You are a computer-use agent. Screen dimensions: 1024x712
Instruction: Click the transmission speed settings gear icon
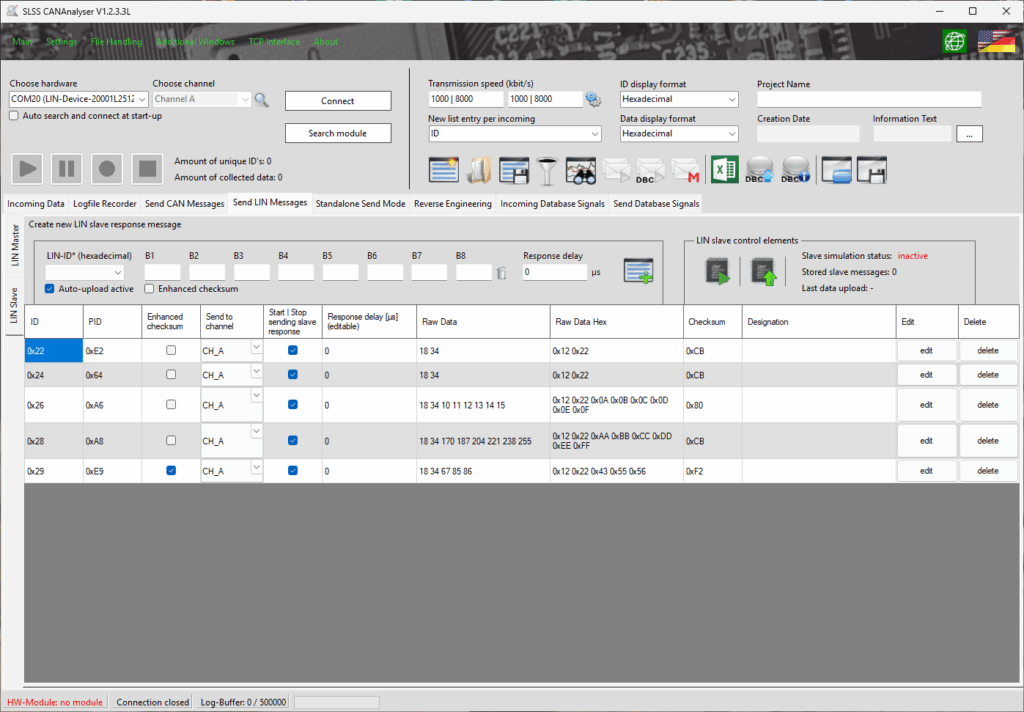pos(593,99)
